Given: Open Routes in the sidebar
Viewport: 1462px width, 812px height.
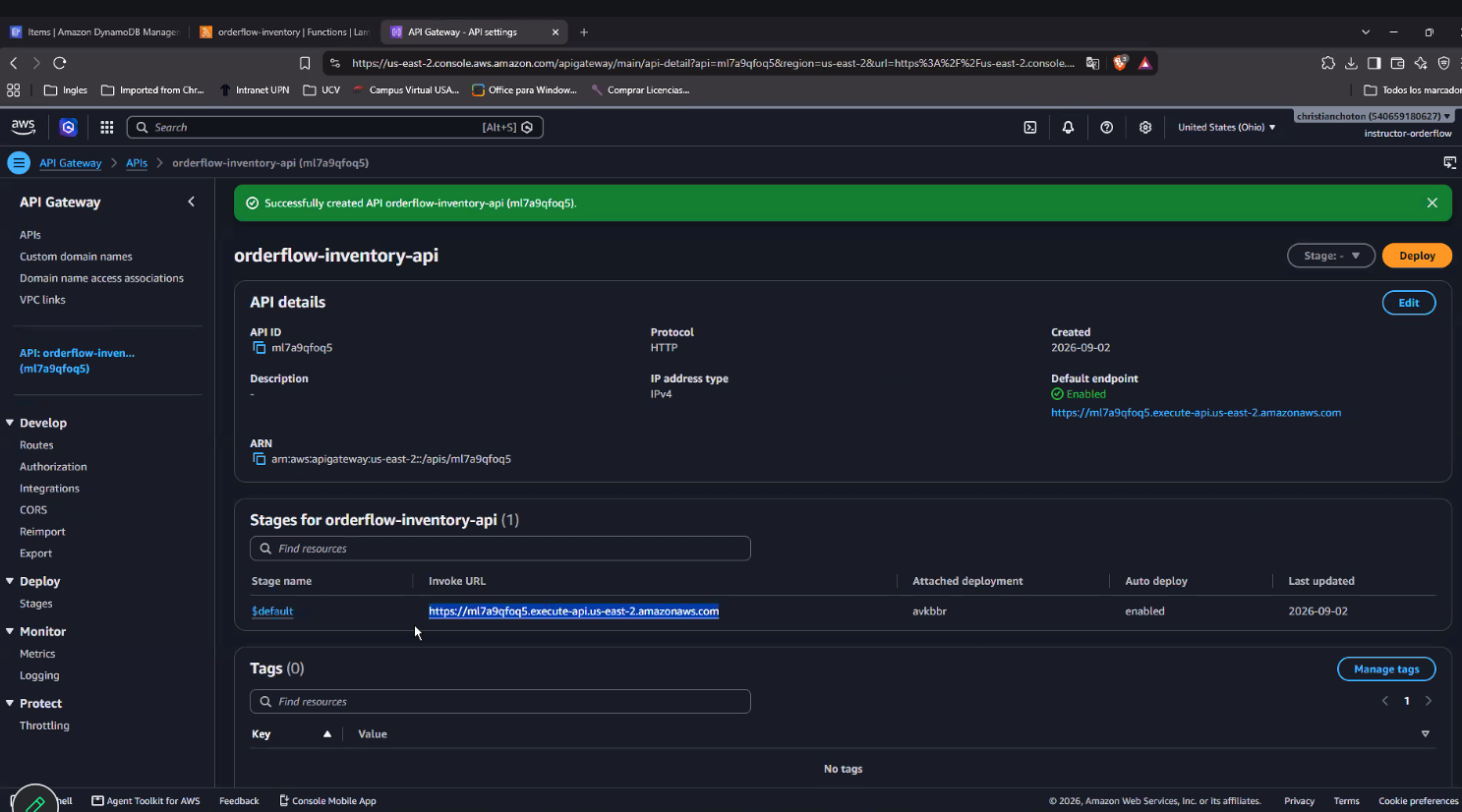Looking at the screenshot, I should tap(36, 445).
